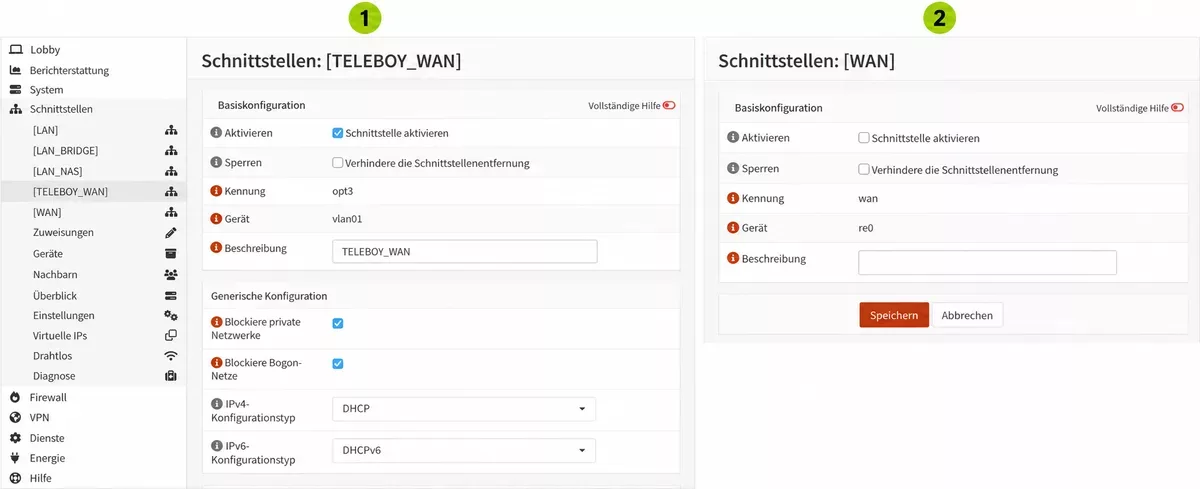This screenshot has width=1200, height=489.
Task: Check Verhindere die Schnittstellenentfernung in WAN panel
Action: pyautogui.click(x=864, y=169)
